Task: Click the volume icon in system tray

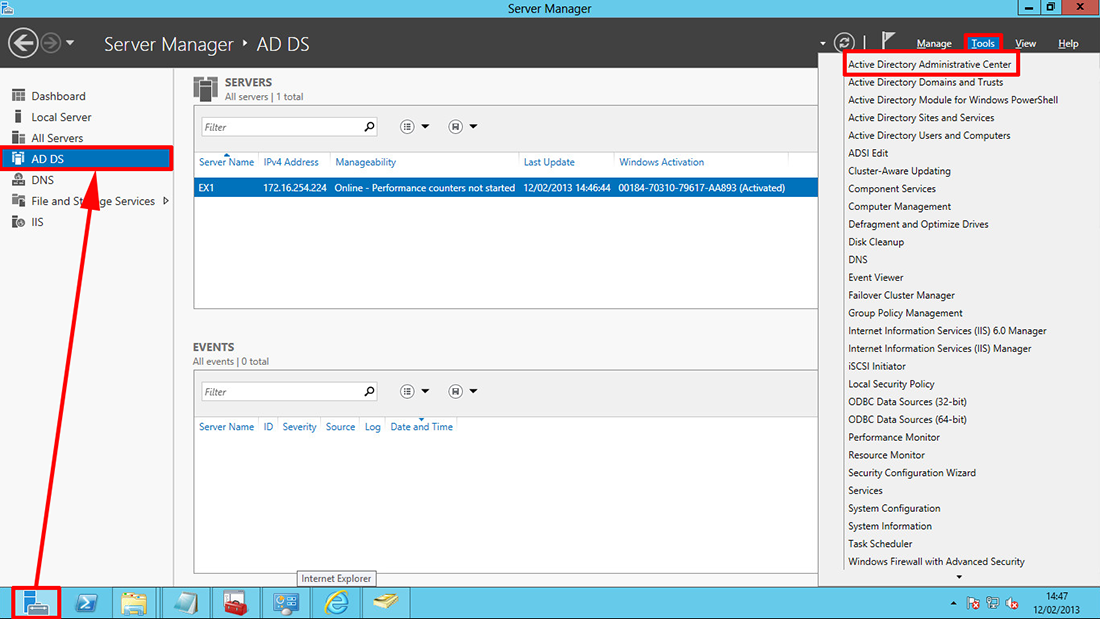Action: pos(1011,603)
